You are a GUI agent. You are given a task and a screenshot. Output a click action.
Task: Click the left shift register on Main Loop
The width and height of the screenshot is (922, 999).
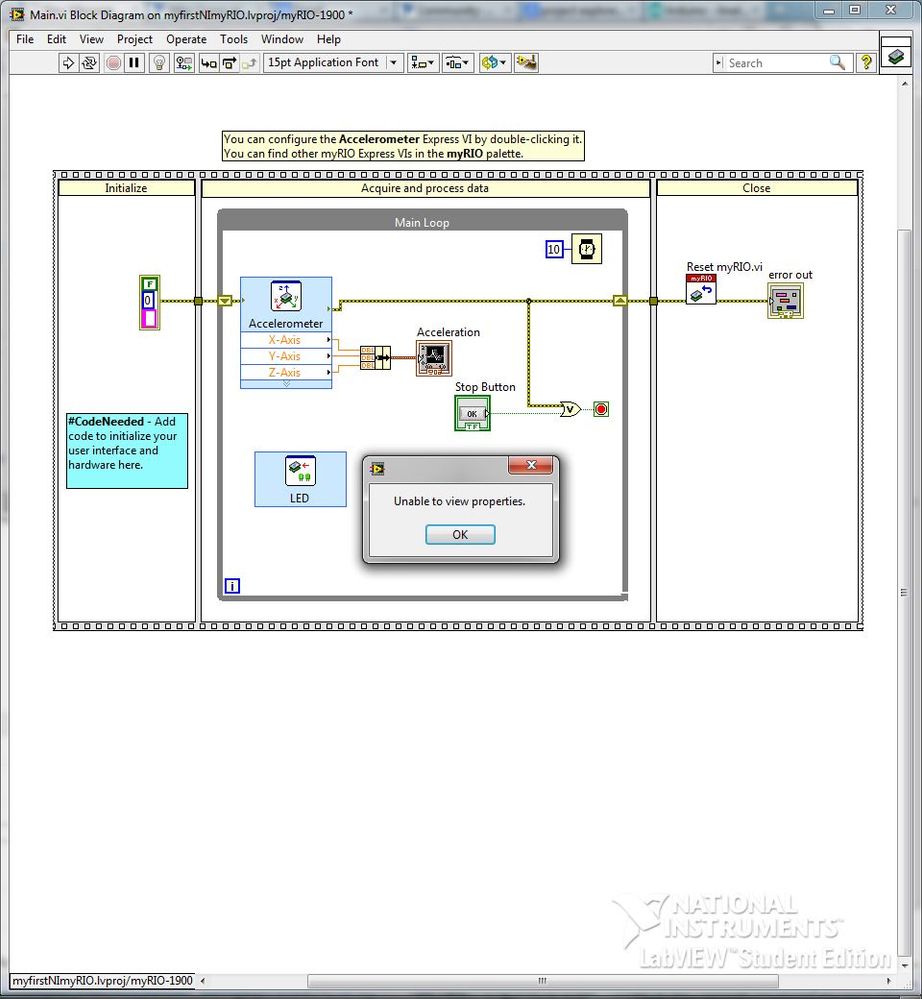pos(225,301)
